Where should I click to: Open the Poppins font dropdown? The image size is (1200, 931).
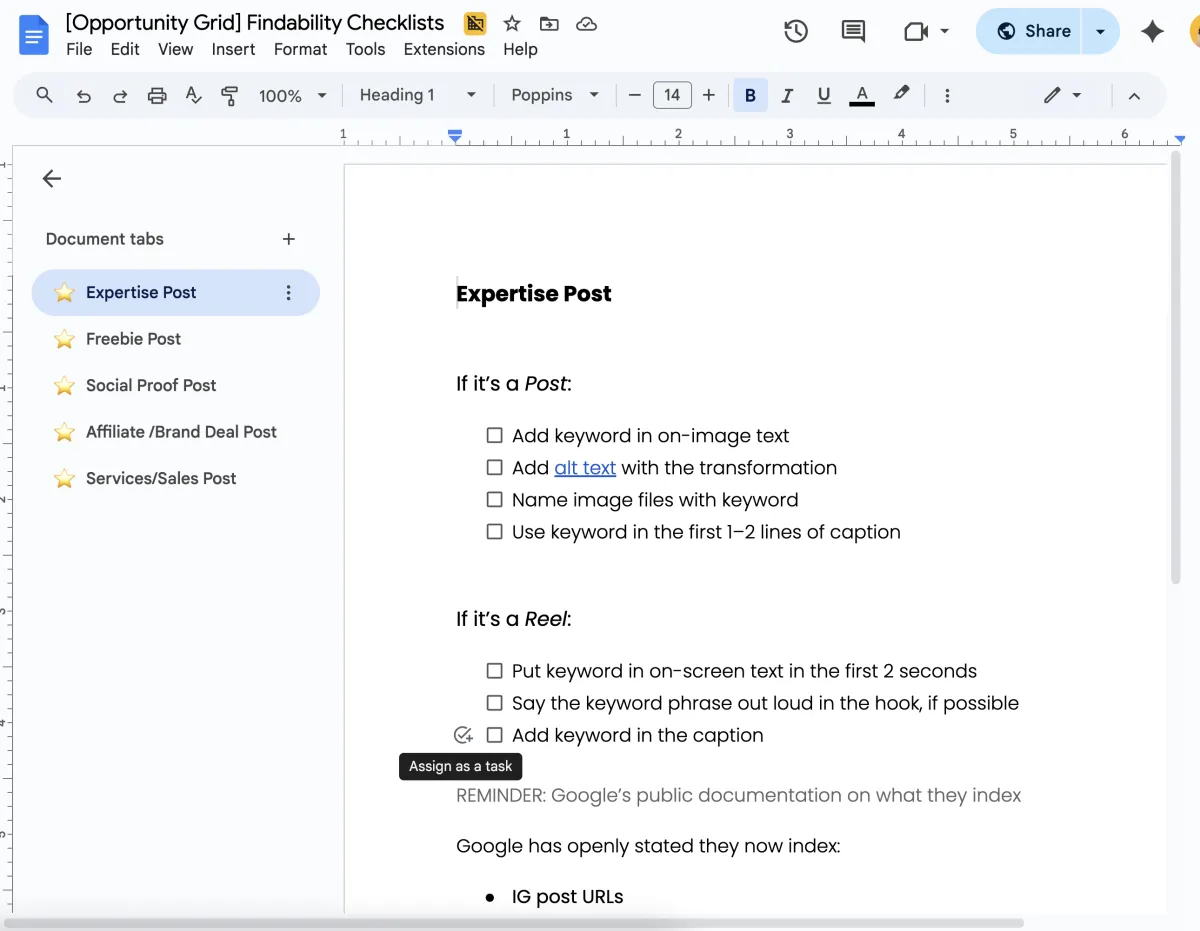pyautogui.click(x=555, y=95)
